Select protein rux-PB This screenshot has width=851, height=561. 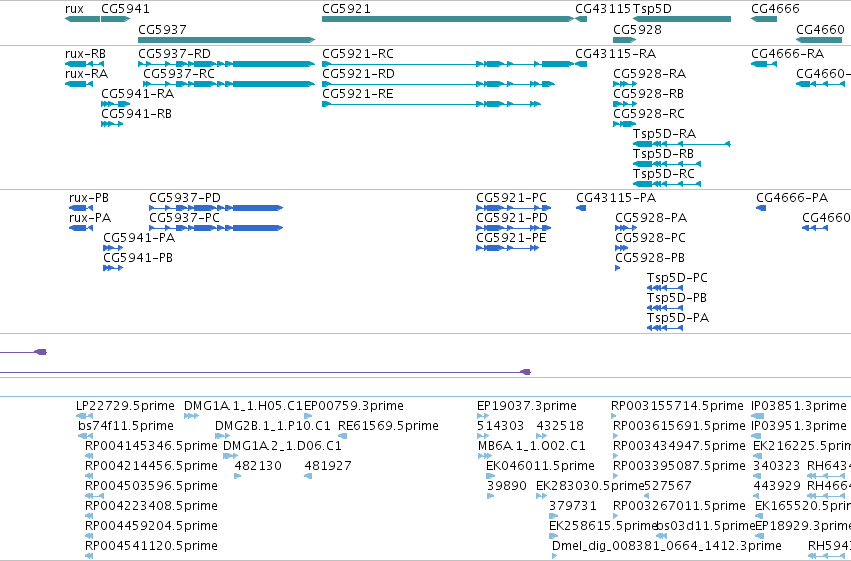(81, 208)
